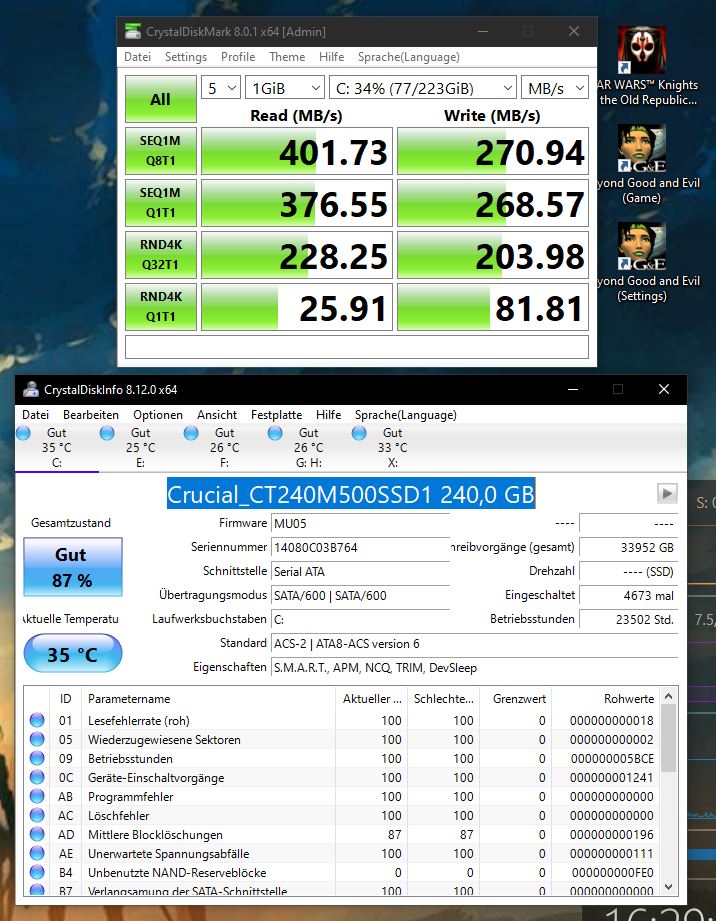Click the total writes value 33952 GB

tap(628, 547)
